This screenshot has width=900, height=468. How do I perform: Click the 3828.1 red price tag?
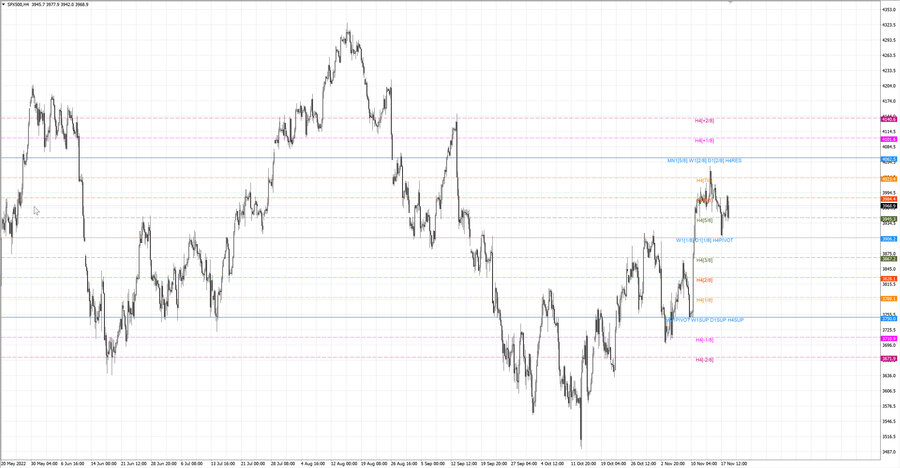point(889,279)
